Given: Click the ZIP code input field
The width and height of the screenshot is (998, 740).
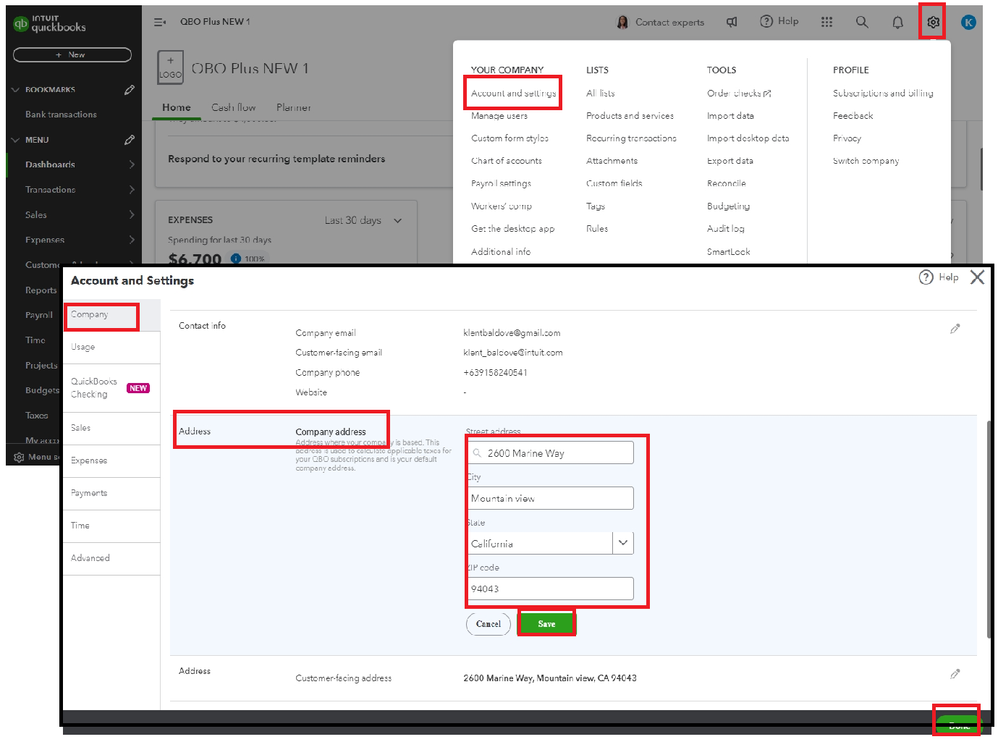Looking at the screenshot, I should point(550,589).
